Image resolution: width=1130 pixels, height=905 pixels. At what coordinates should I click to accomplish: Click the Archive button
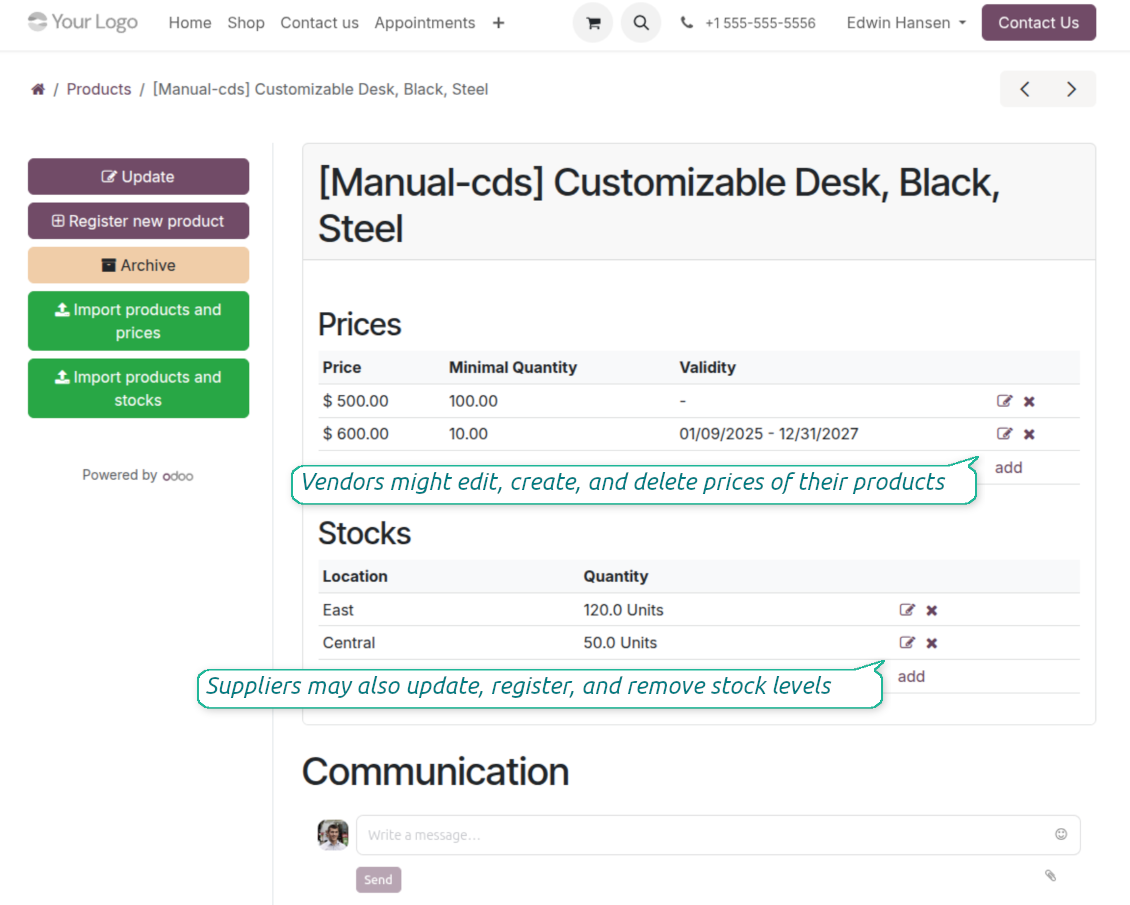[x=138, y=265]
